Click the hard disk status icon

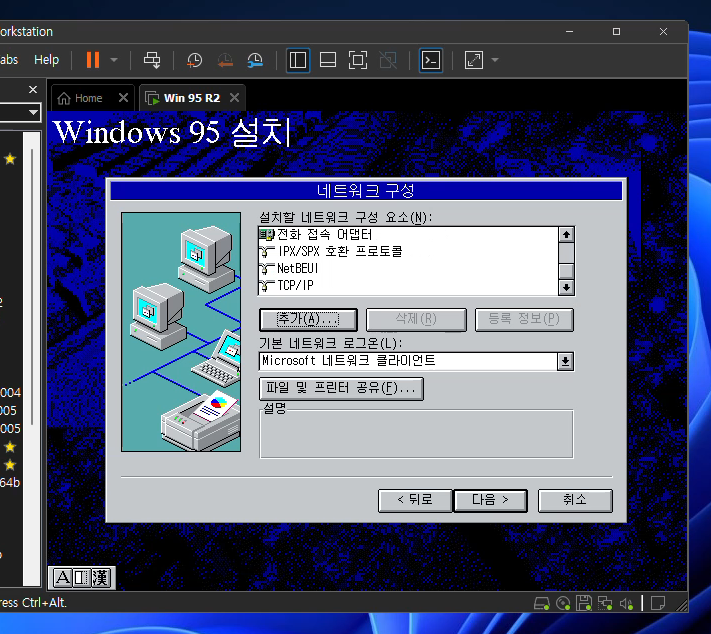click(x=541, y=603)
